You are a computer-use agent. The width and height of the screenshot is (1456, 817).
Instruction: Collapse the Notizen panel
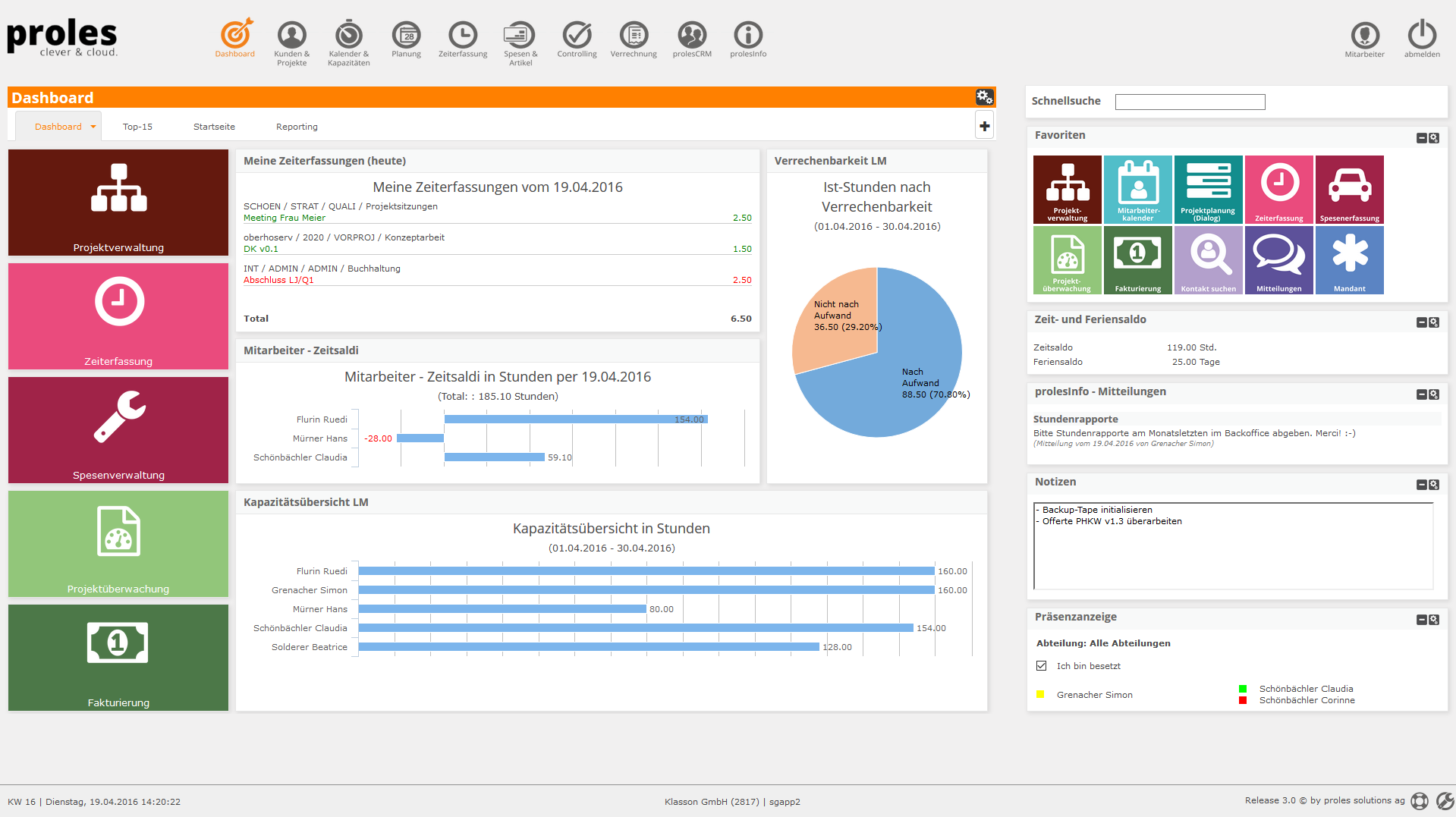tap(1421, 484)
